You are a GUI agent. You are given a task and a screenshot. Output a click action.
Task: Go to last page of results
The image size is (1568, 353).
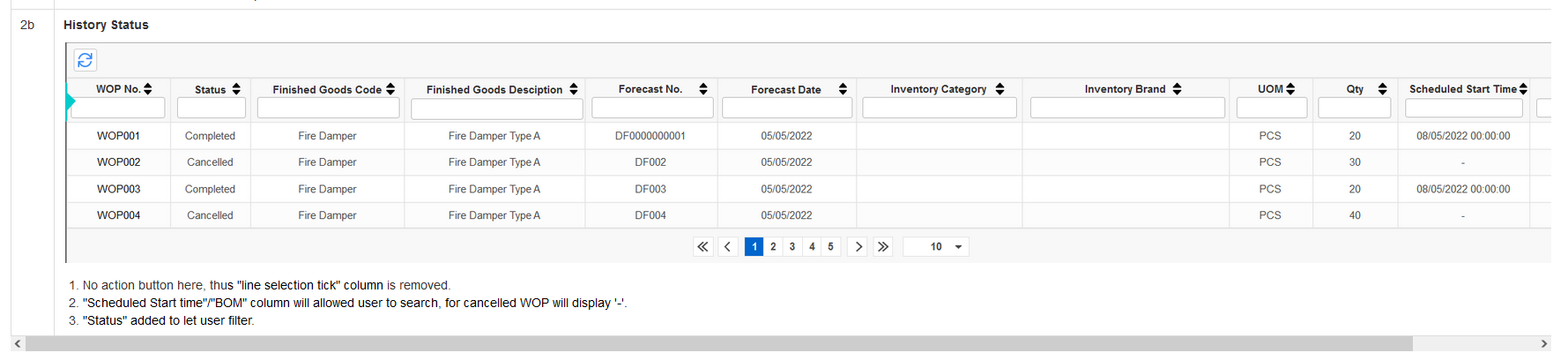coord(882,247)
